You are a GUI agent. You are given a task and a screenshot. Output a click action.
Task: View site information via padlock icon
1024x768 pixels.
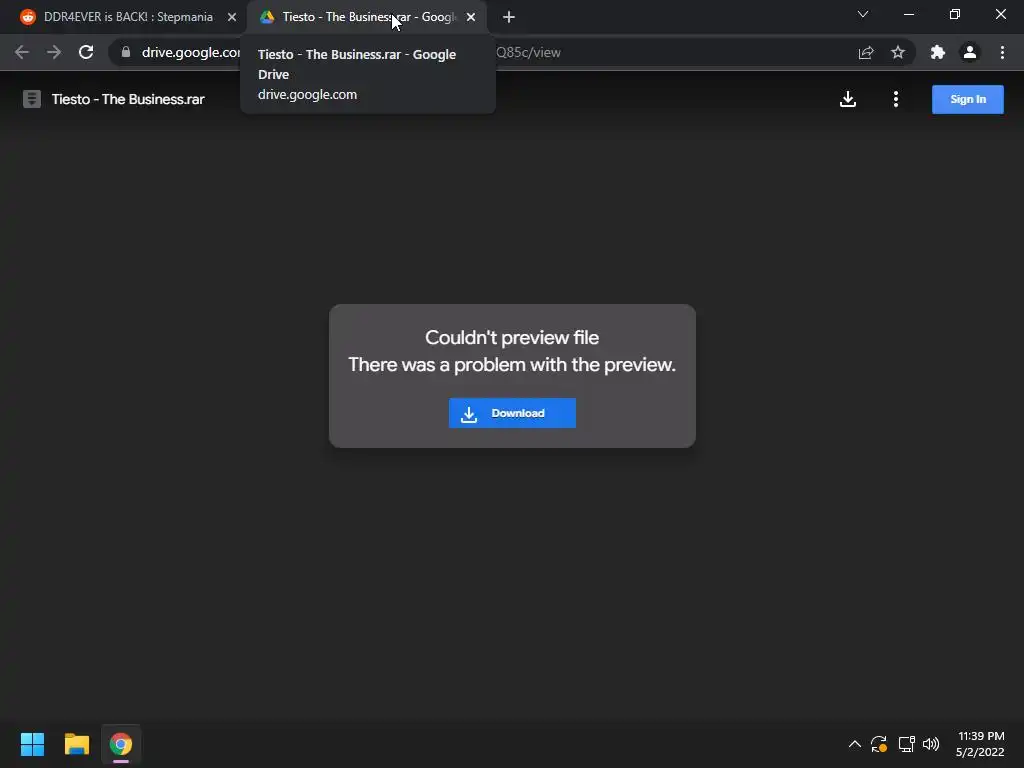click(126, 52)
